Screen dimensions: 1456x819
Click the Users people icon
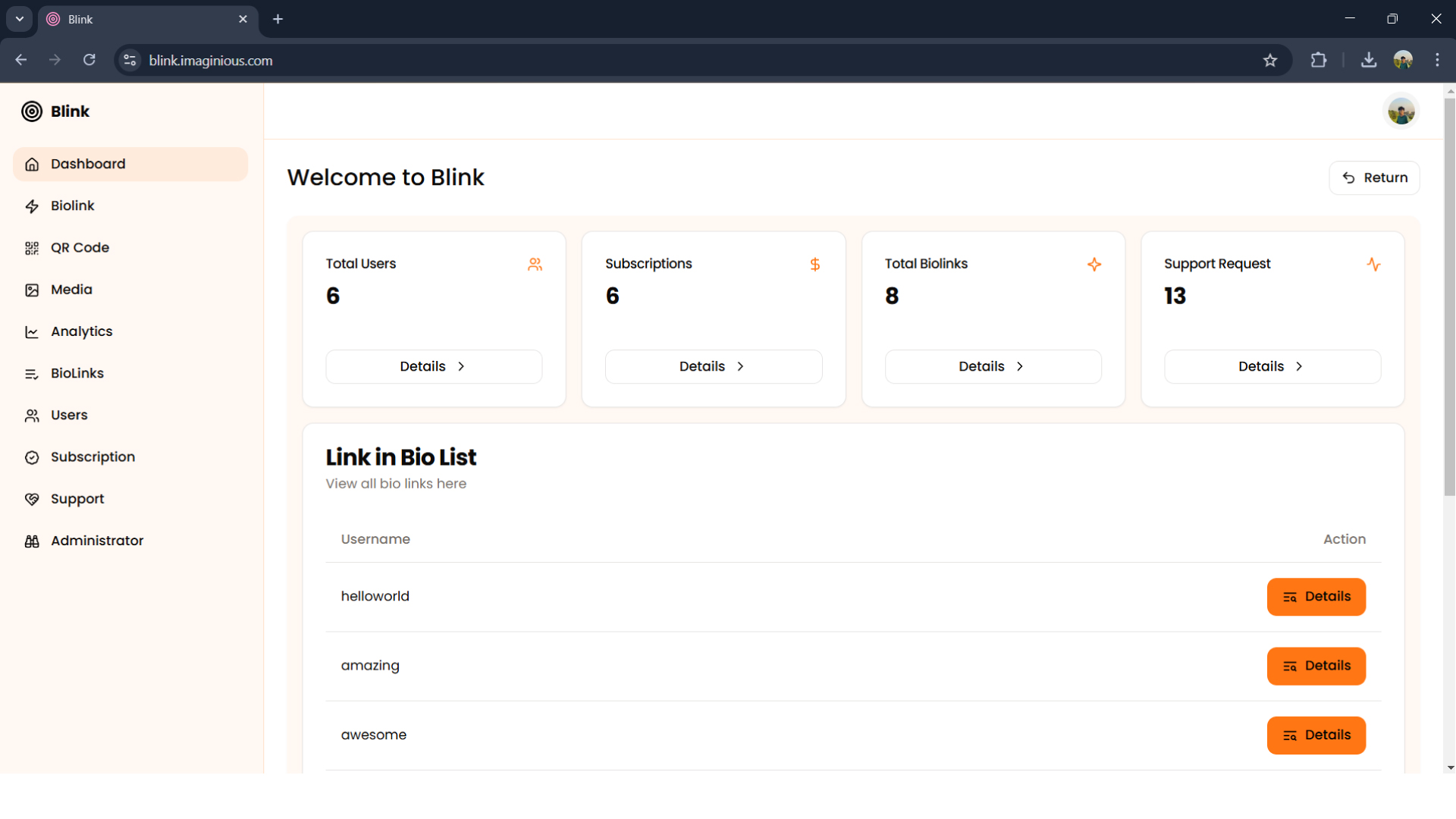[31, 415]
